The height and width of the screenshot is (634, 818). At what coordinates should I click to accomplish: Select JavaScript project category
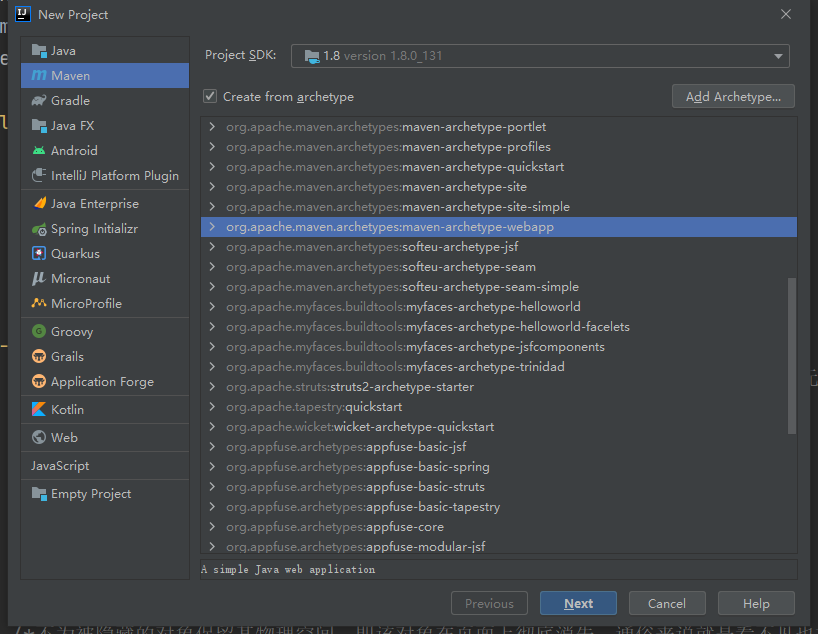pos(60,466)
